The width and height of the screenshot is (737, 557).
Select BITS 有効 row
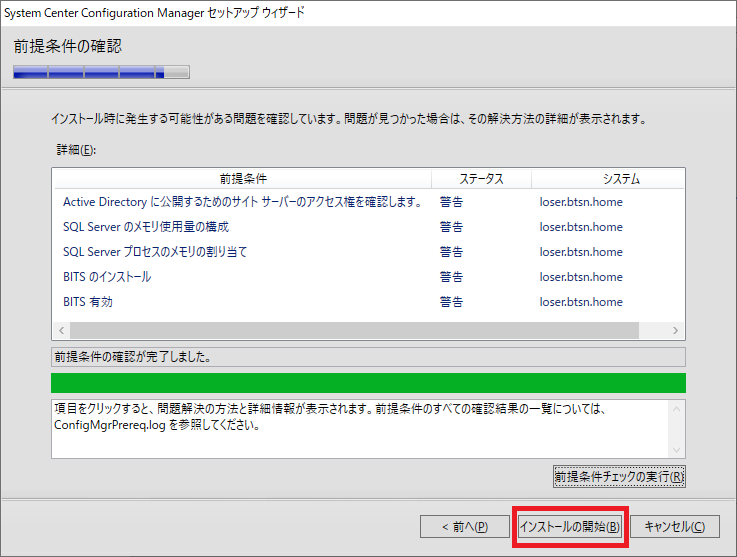369,301
